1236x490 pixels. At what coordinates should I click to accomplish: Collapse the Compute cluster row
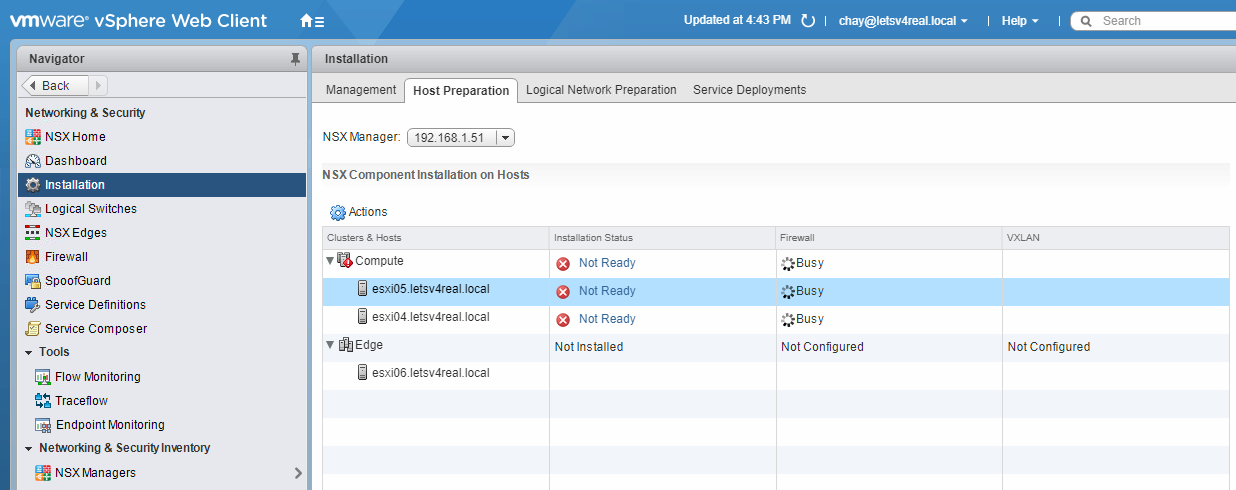pos(330,261)
